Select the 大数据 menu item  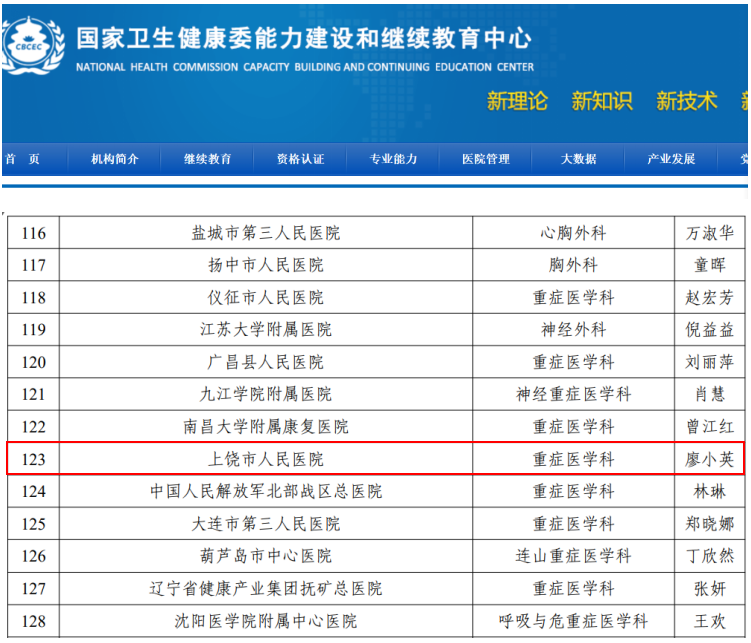(x=579, y=159)
